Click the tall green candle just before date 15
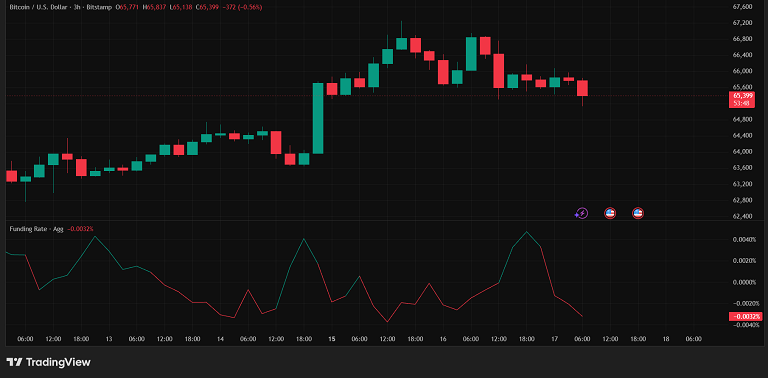 (x=318, y=118)
